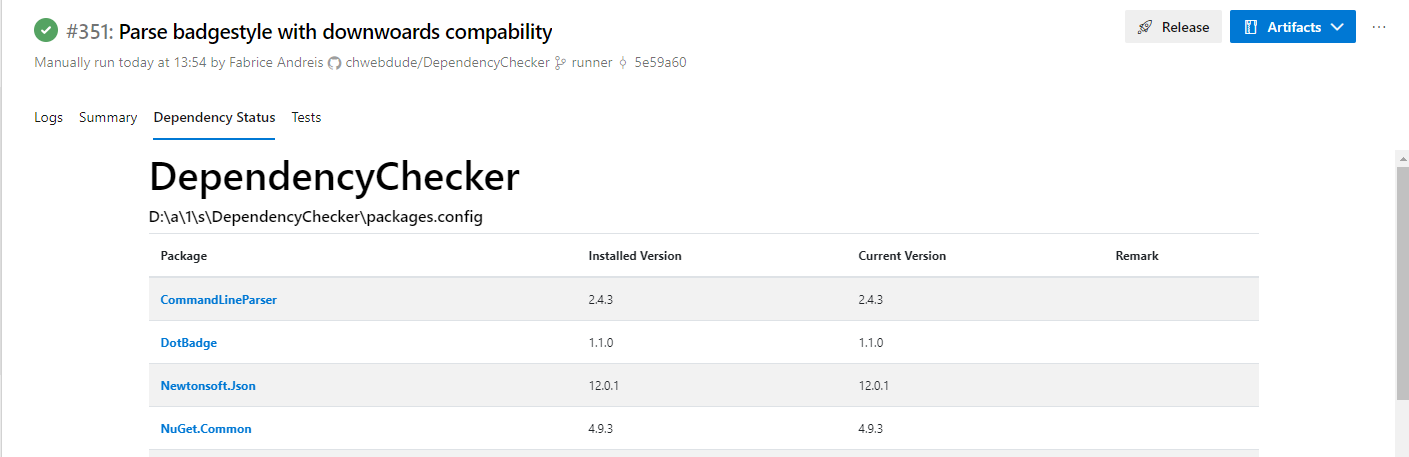Open commit 5e59a60 link

[x=660, y=63]
